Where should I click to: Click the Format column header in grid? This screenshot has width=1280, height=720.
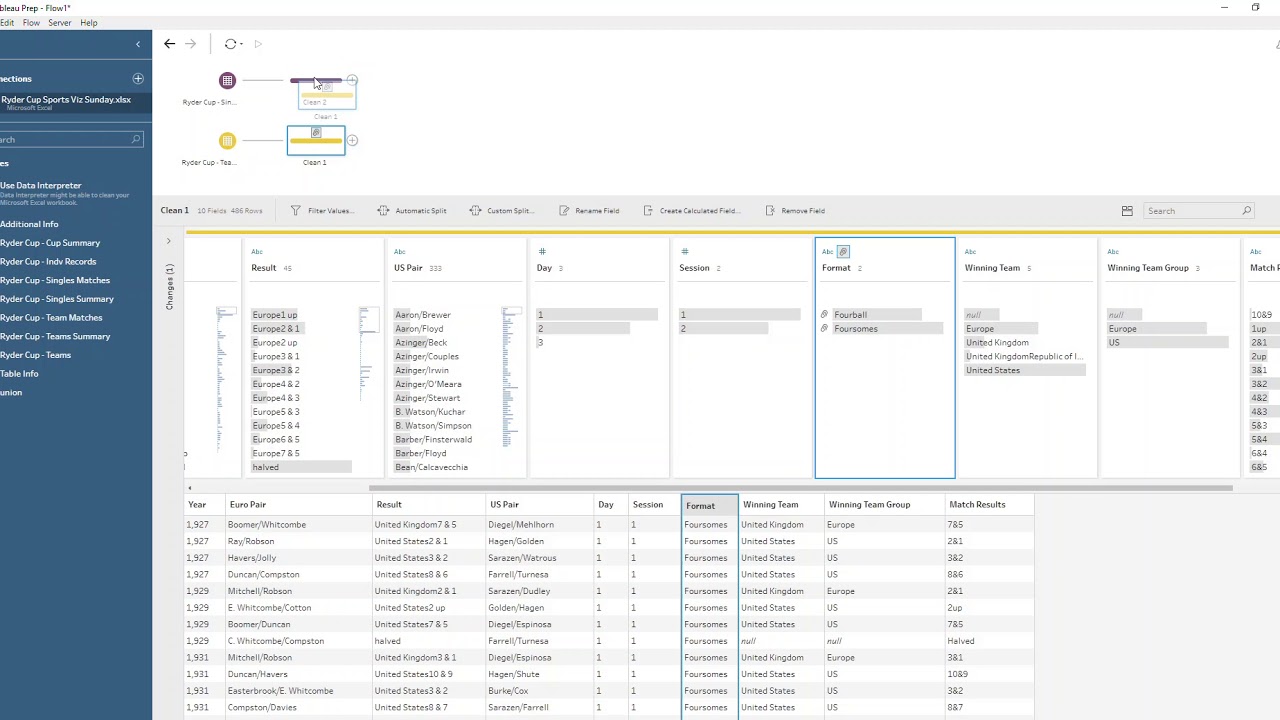710,505
